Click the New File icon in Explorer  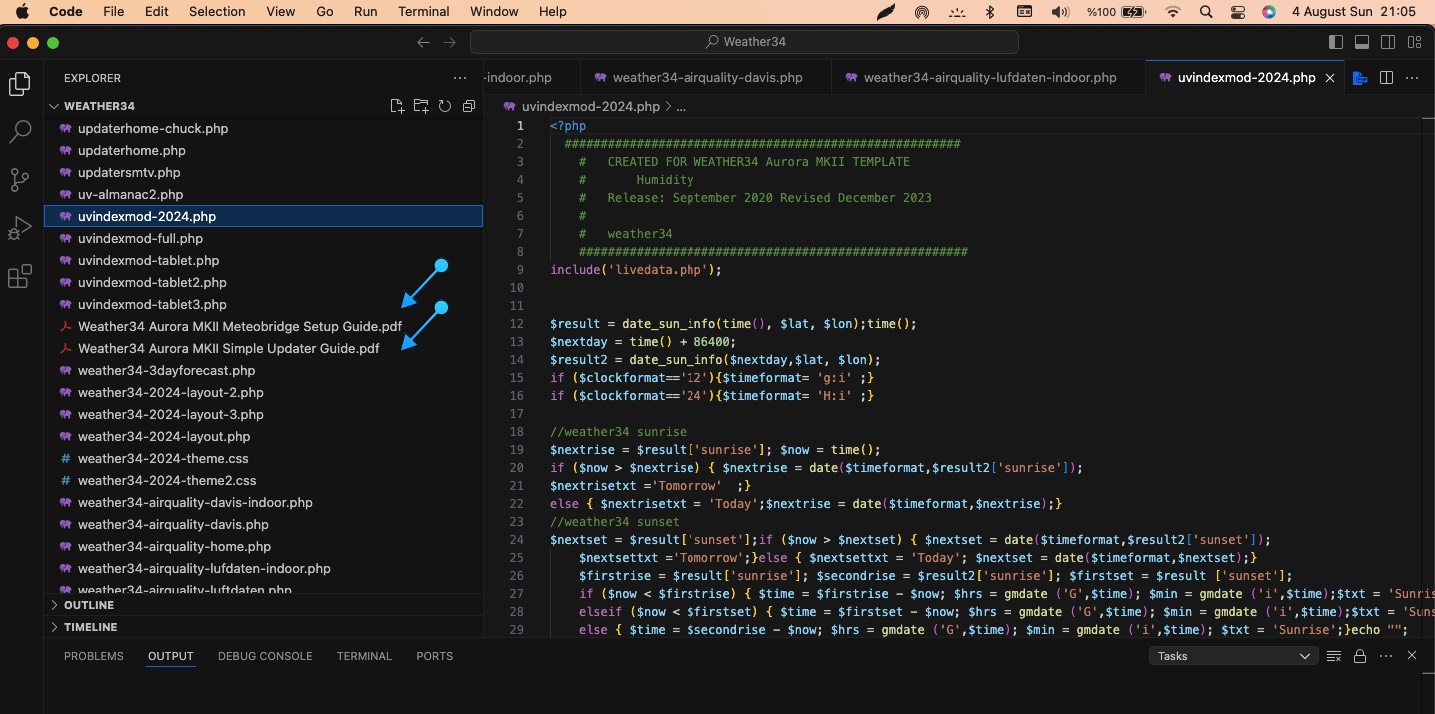[397, 106]
